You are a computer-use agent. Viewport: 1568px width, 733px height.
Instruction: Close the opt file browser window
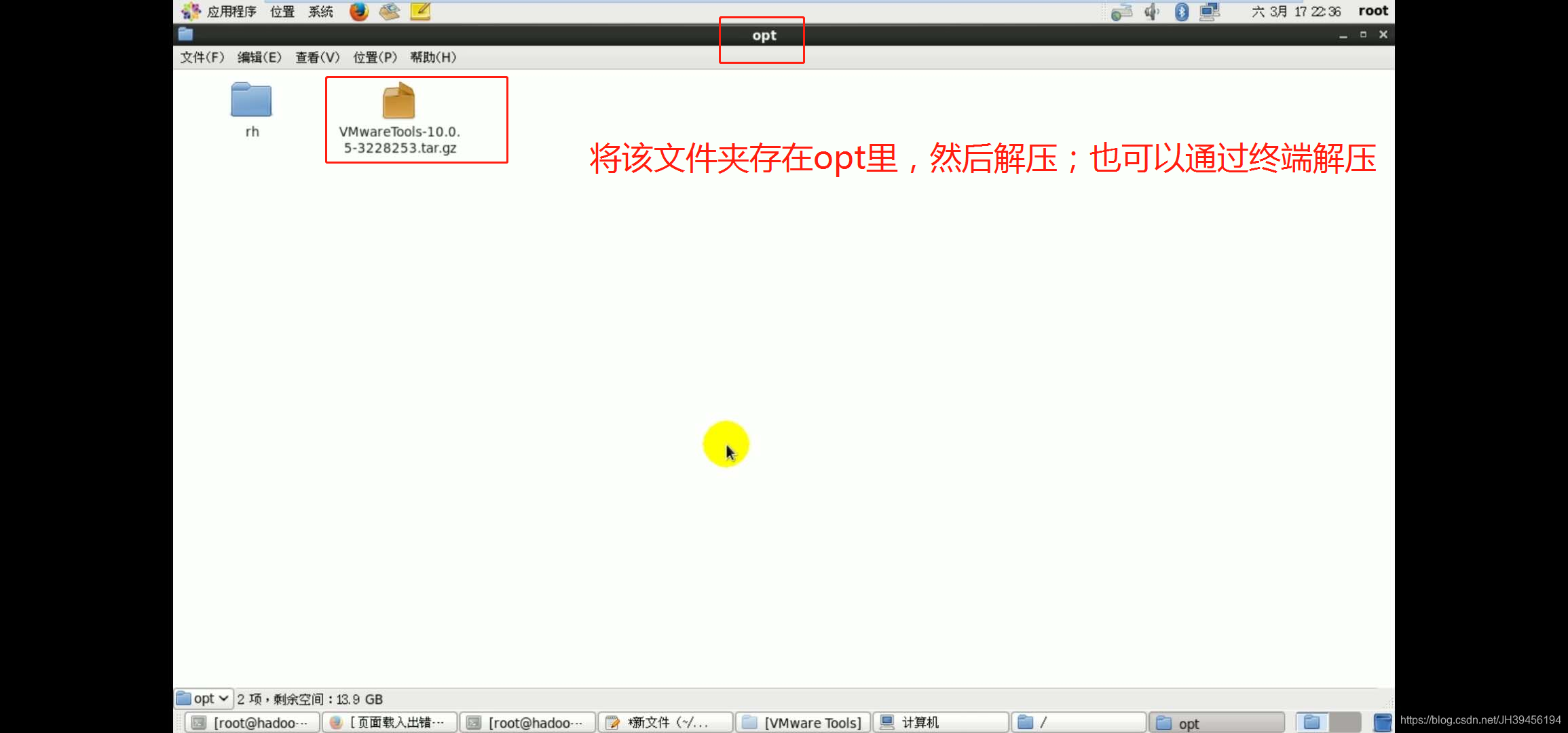(1383, 35)
